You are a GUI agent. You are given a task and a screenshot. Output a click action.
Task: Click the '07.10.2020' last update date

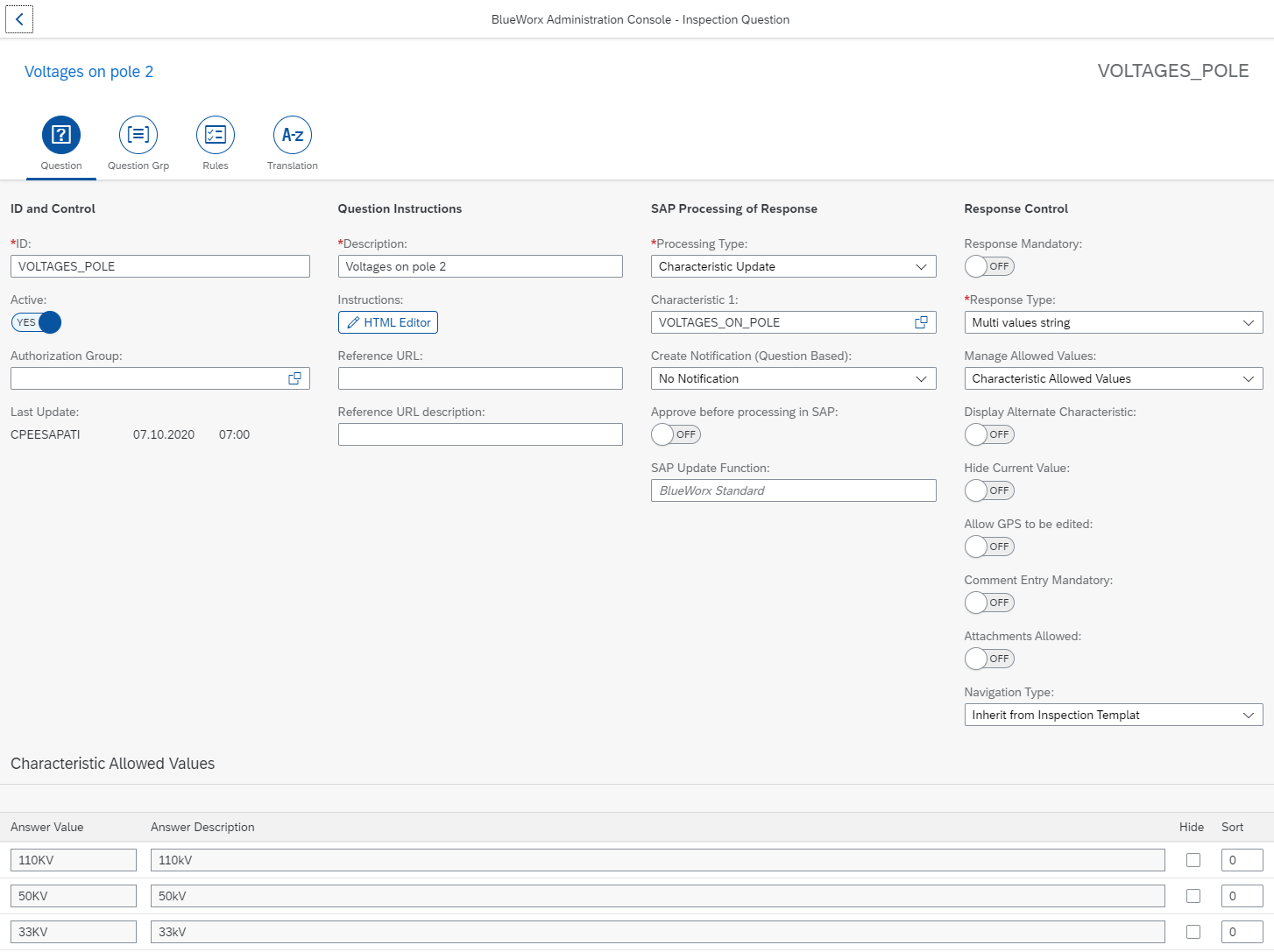(164, 434)
